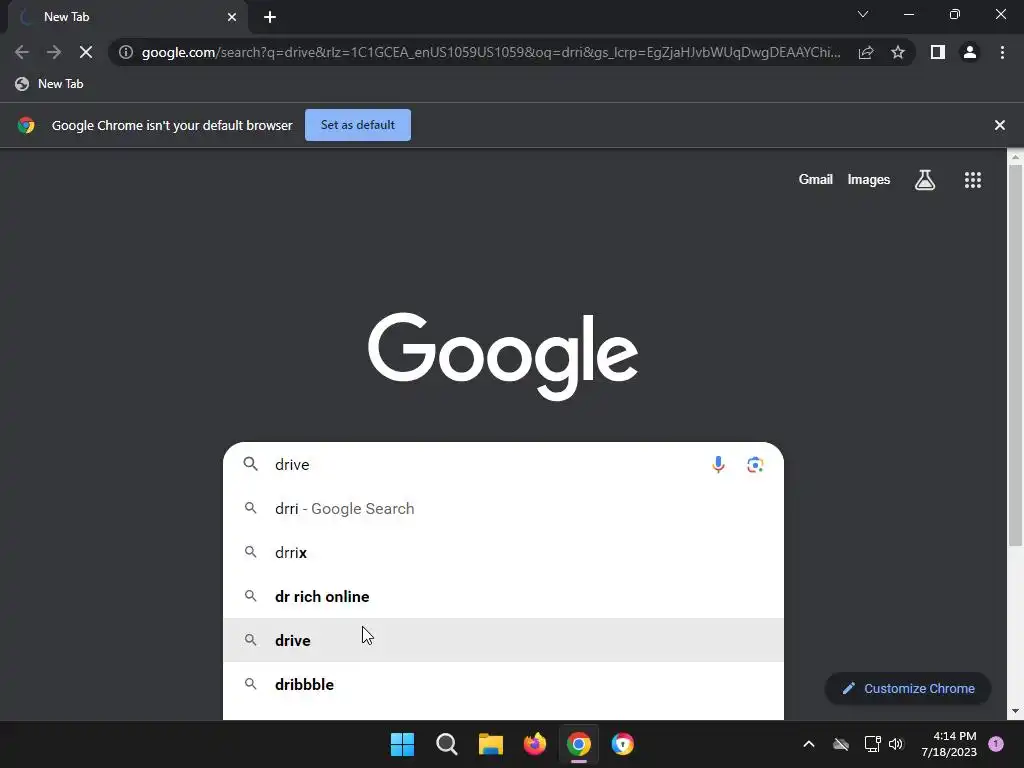Set Chrome as default browser

pyautogui.click(x=358, y=125)
